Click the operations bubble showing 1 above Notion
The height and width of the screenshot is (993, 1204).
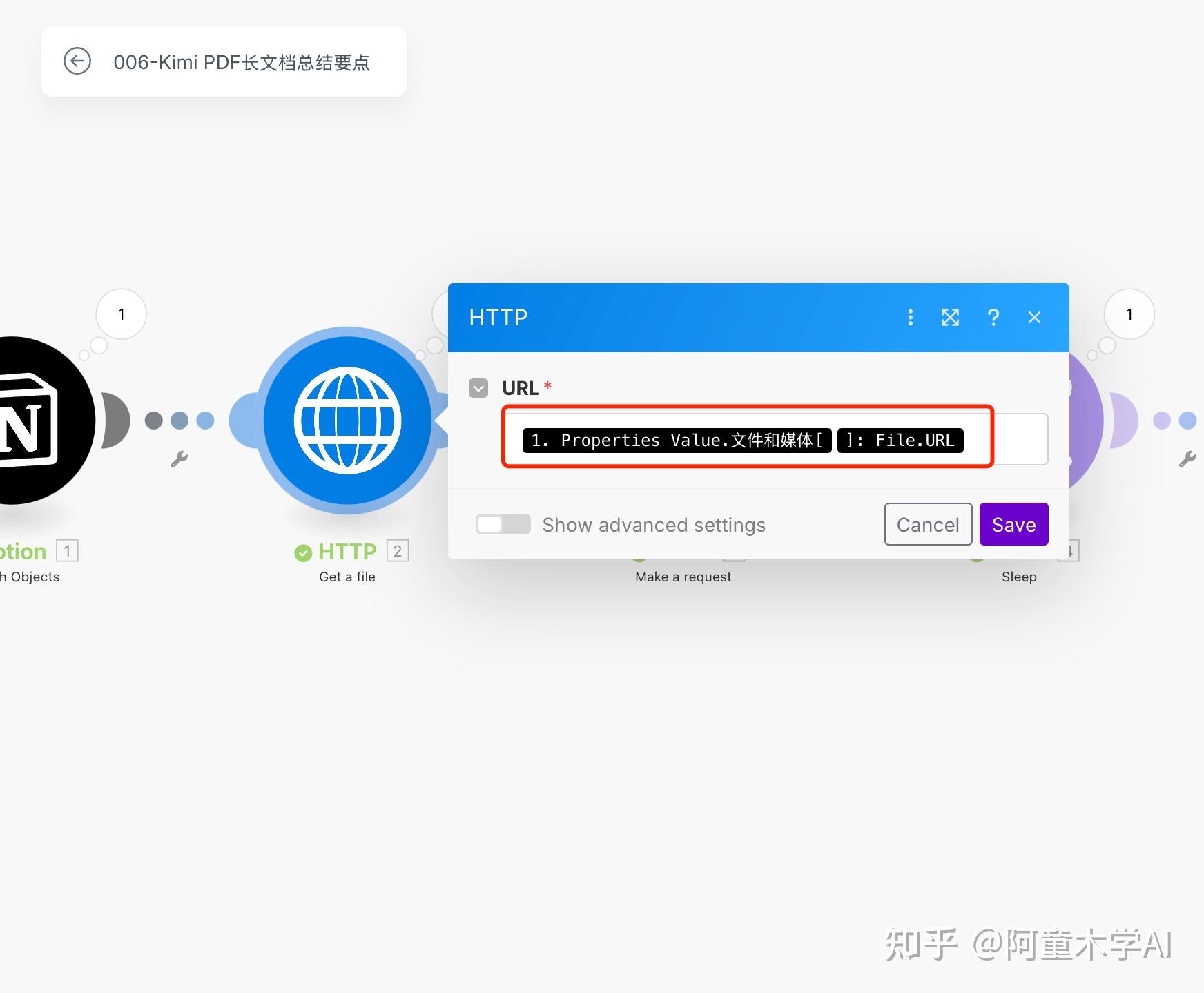121,314
